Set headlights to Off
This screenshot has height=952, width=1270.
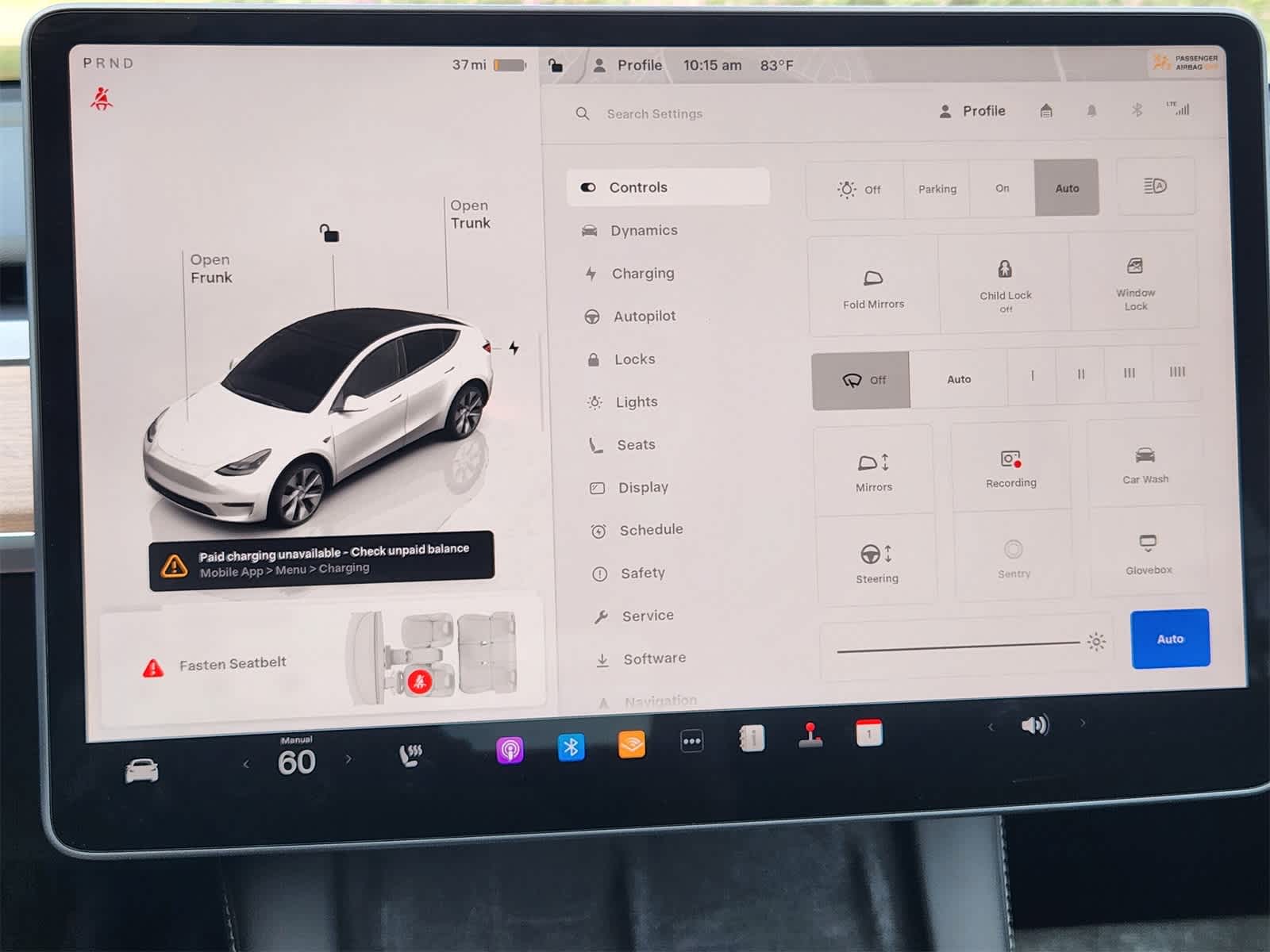coord(856,190)
